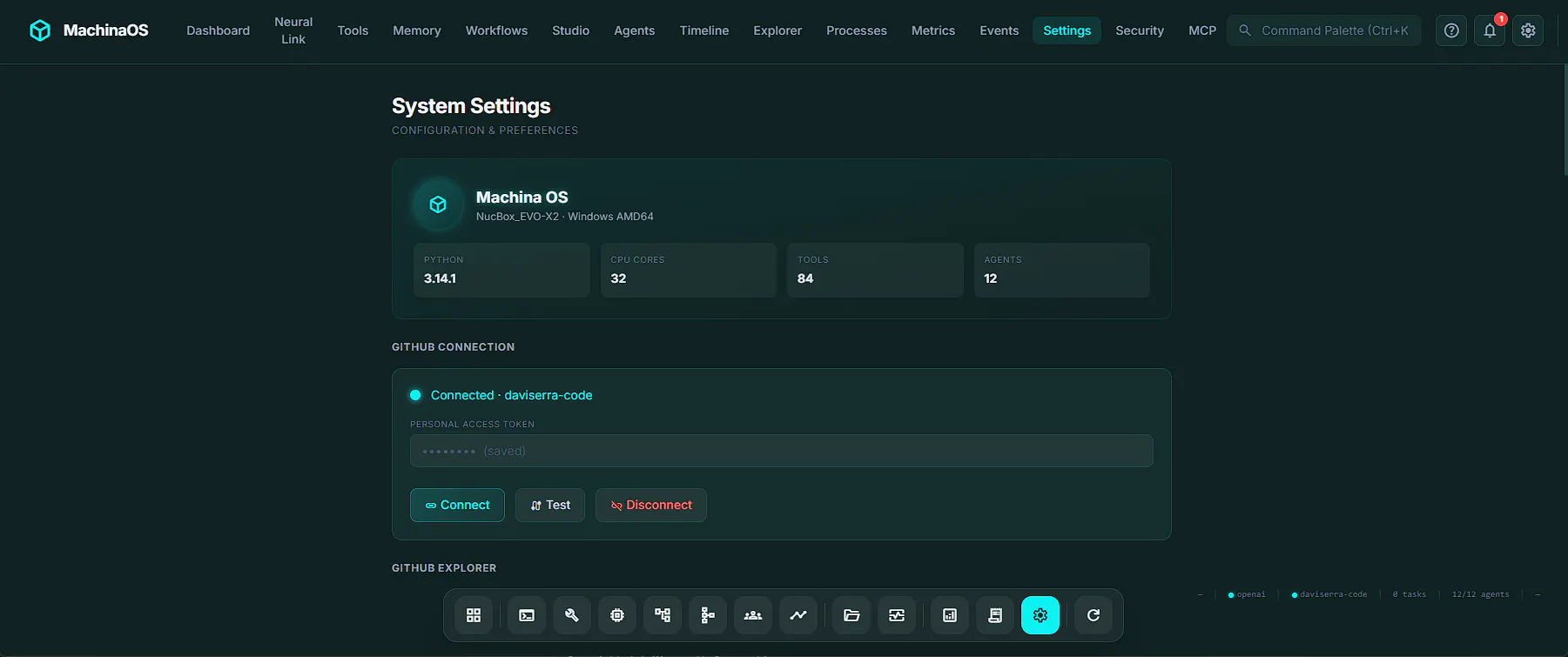The width and height of the screenshot is (1568, 657).
Task: Click the highlighted cyan gear in the dock
Action: 1040,615
